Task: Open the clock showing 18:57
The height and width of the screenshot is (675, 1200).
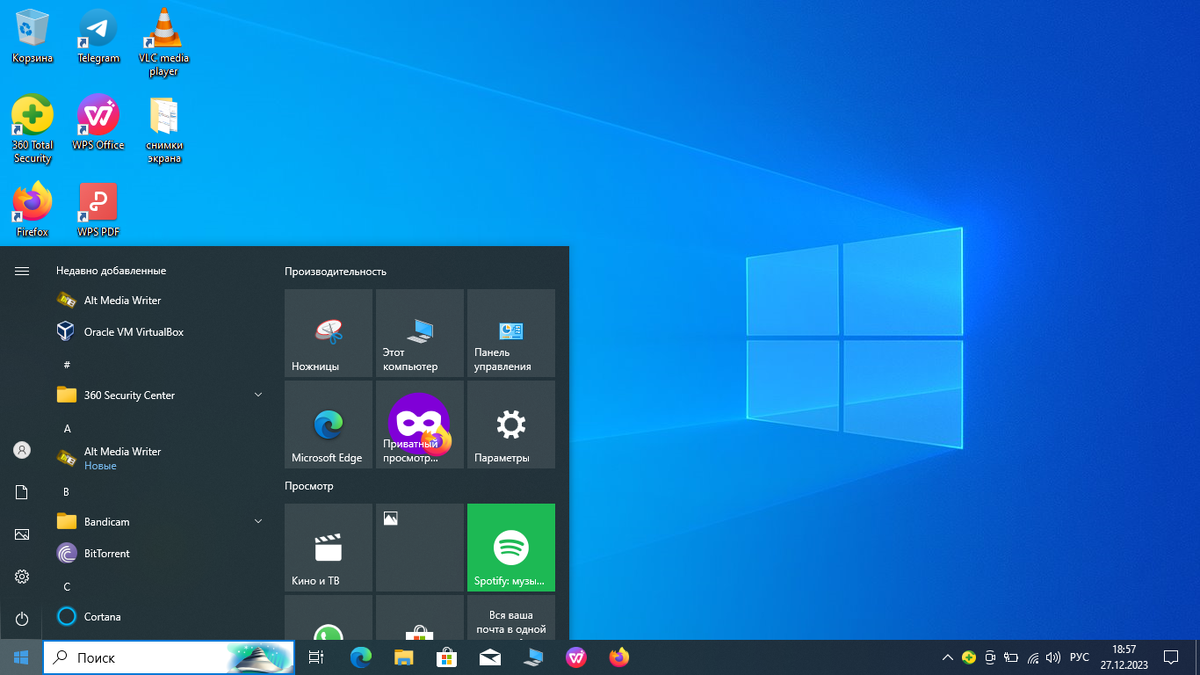Action: (1124, 657)
